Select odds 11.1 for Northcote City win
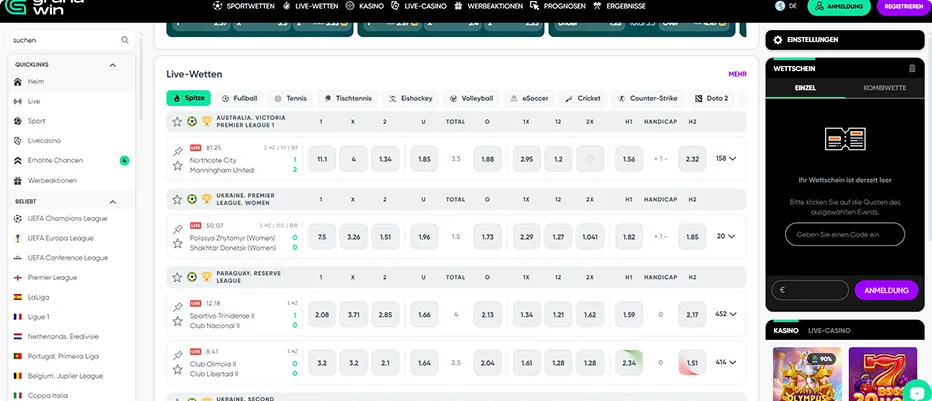Screen dimensions: 932x401 (x=322, y=159)
